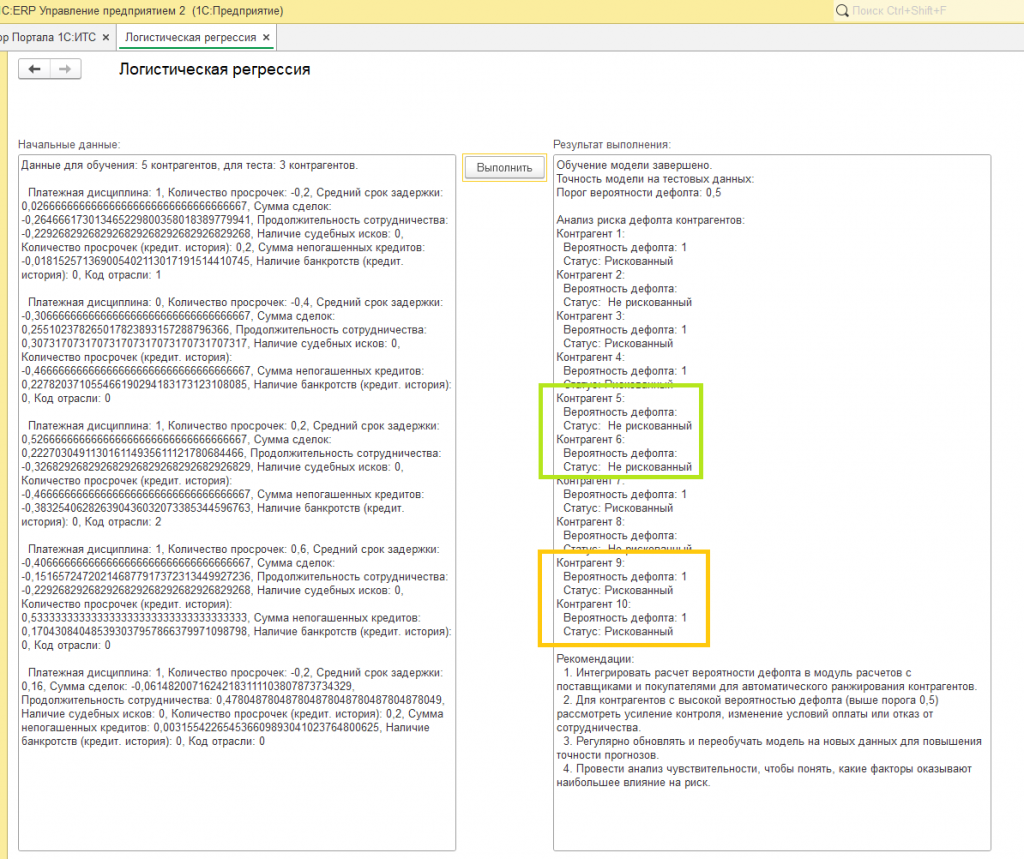Viewport: 1024px width, 859px height.
Task: Run the Выполнить button
Action: pos(504,168)
